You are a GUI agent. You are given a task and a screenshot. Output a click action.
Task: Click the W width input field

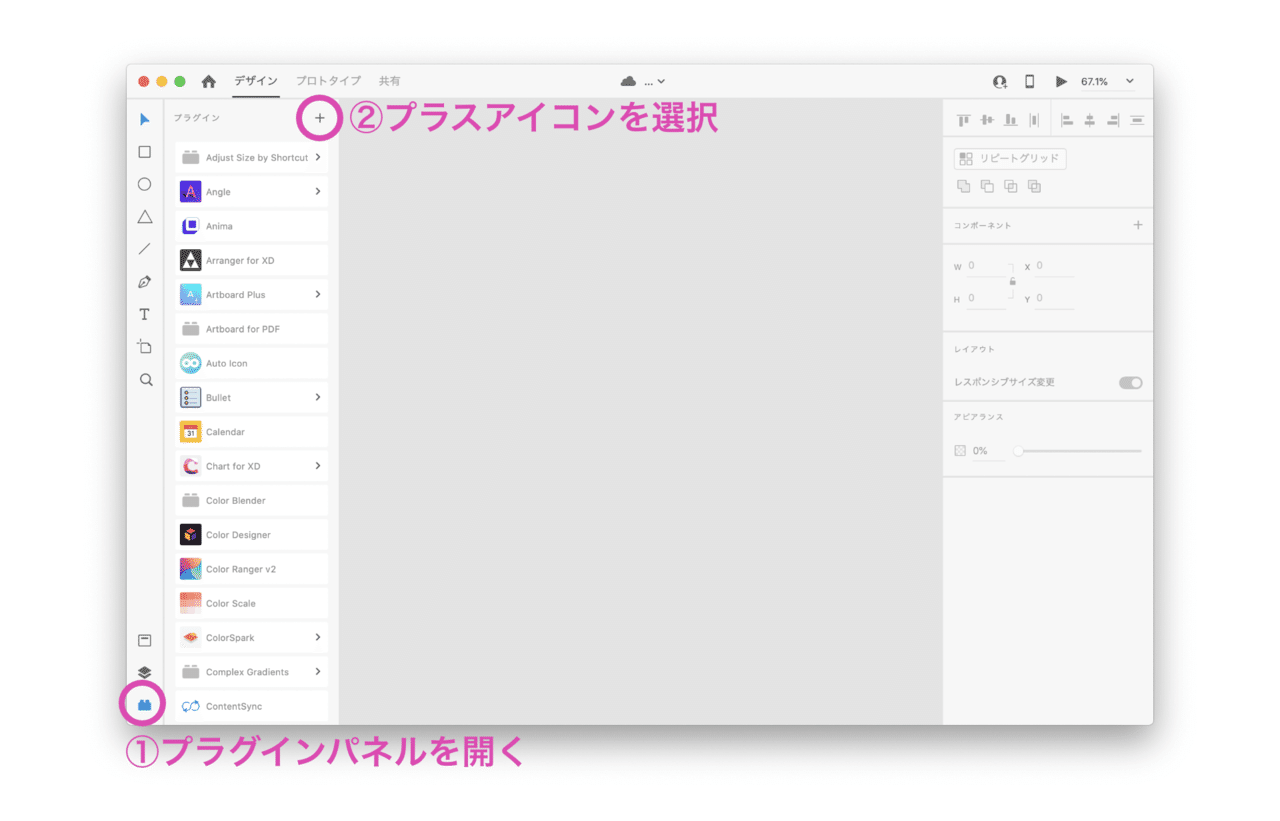(x=985, y=266)
